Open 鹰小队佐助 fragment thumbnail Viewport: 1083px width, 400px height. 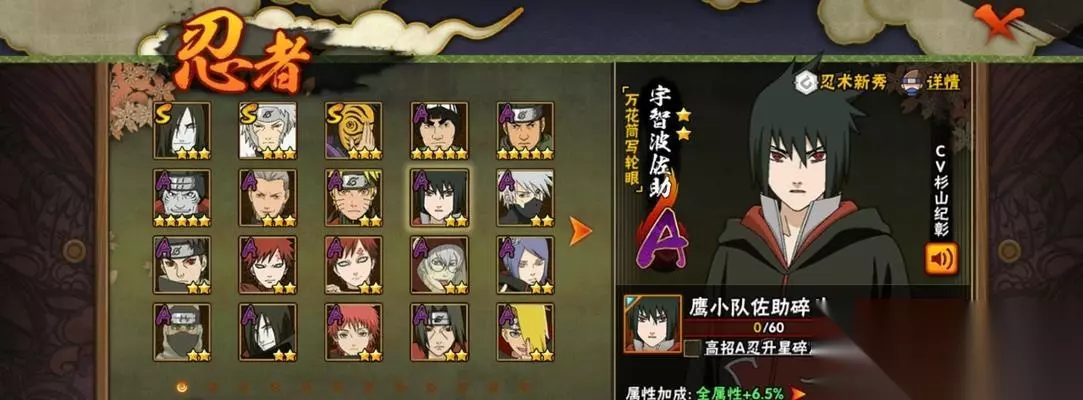tap(653, 324)
